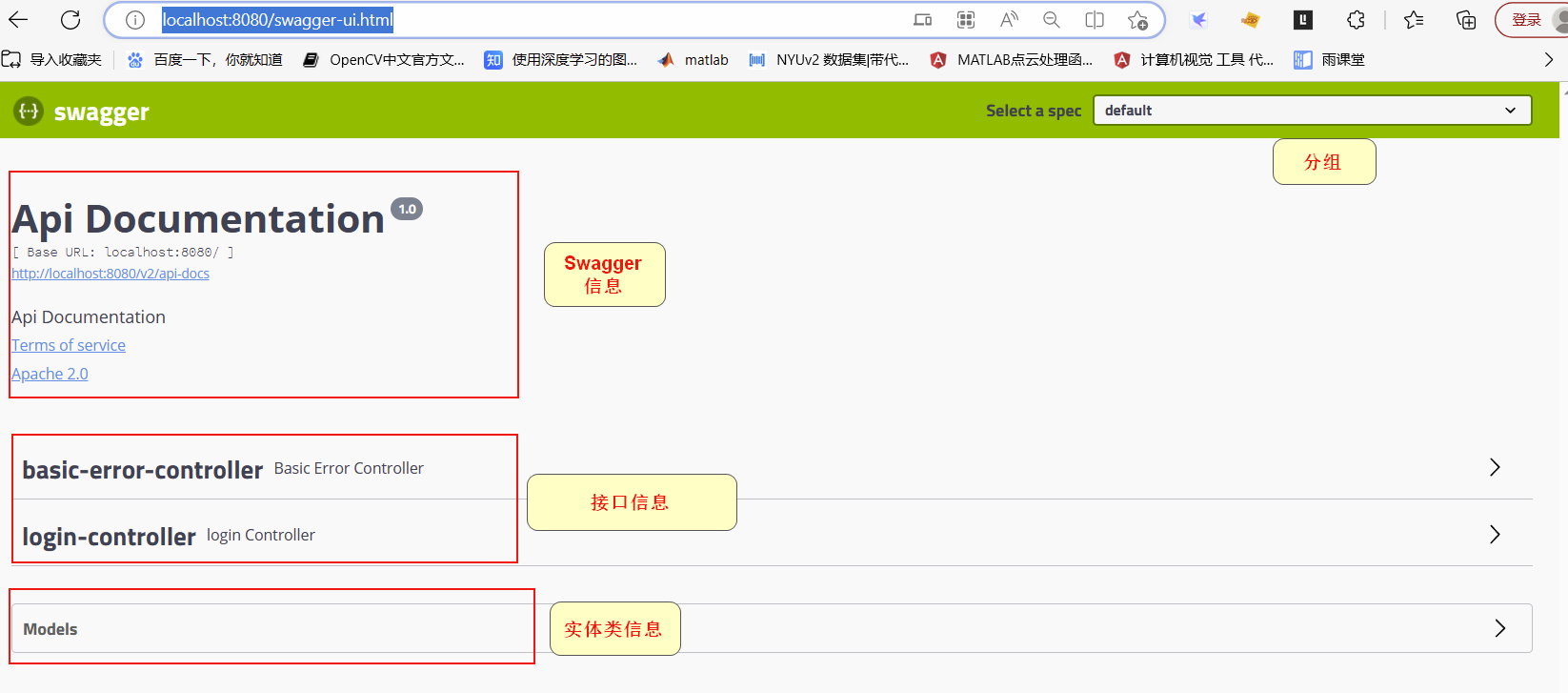Image resolution: width=1568 pixels, height=693 pixels.
Task: Toggle split screen view
Action: (1095, 19)
